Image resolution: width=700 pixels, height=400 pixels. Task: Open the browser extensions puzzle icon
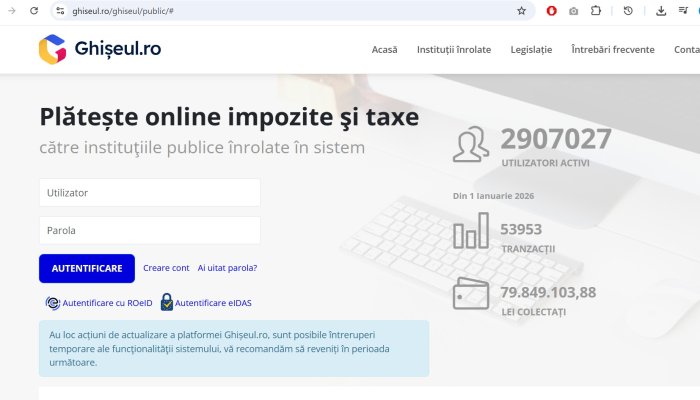click(596, 11)
